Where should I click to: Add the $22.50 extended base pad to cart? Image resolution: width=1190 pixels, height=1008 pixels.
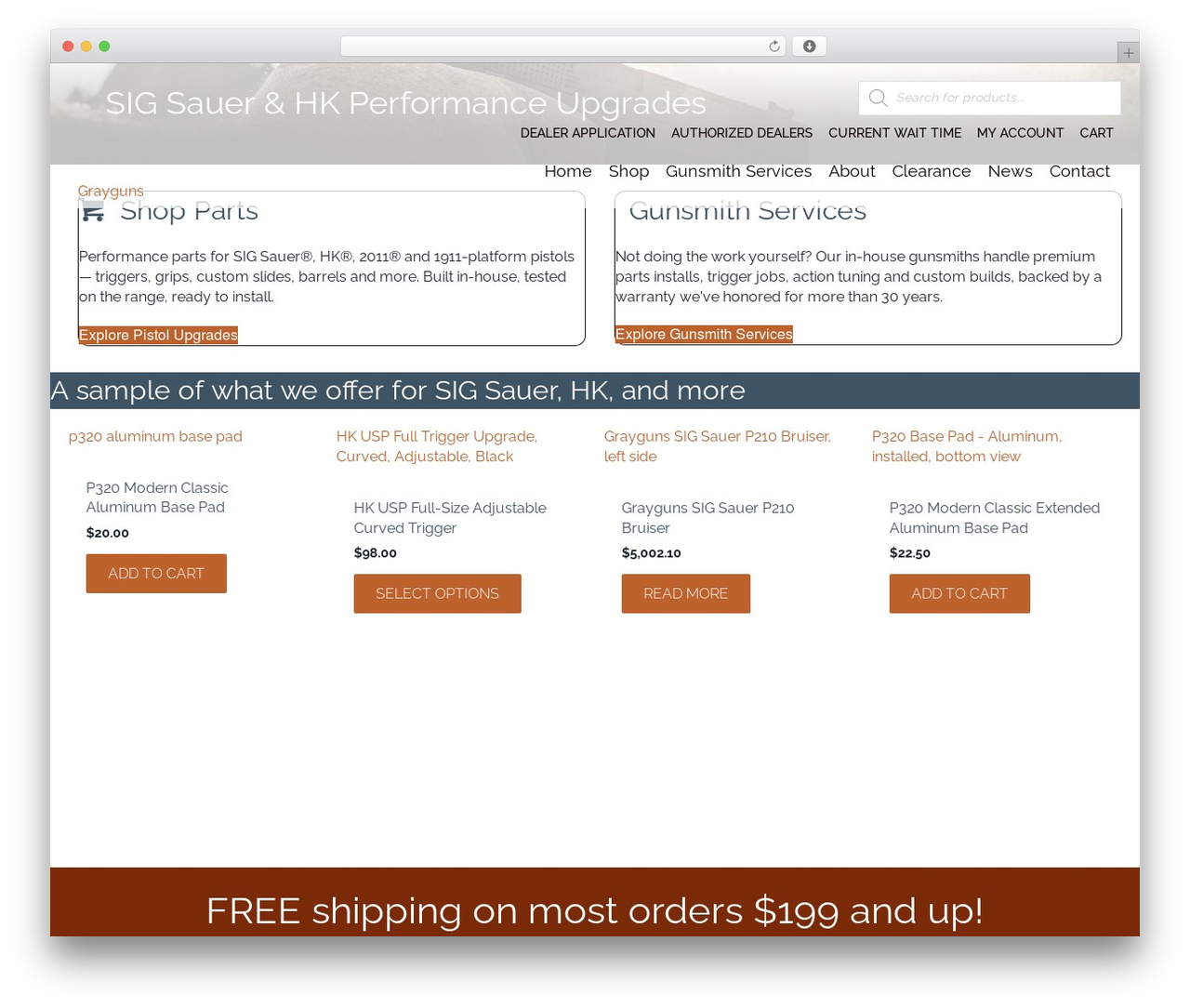[959, 593]
